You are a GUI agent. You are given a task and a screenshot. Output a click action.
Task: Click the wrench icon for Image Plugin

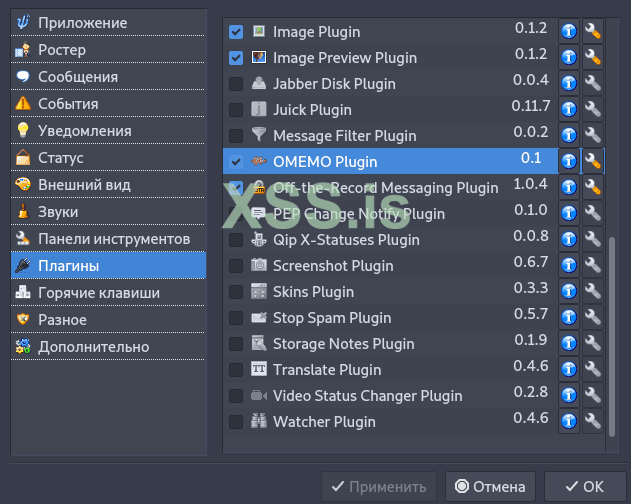tap(593, 31)
